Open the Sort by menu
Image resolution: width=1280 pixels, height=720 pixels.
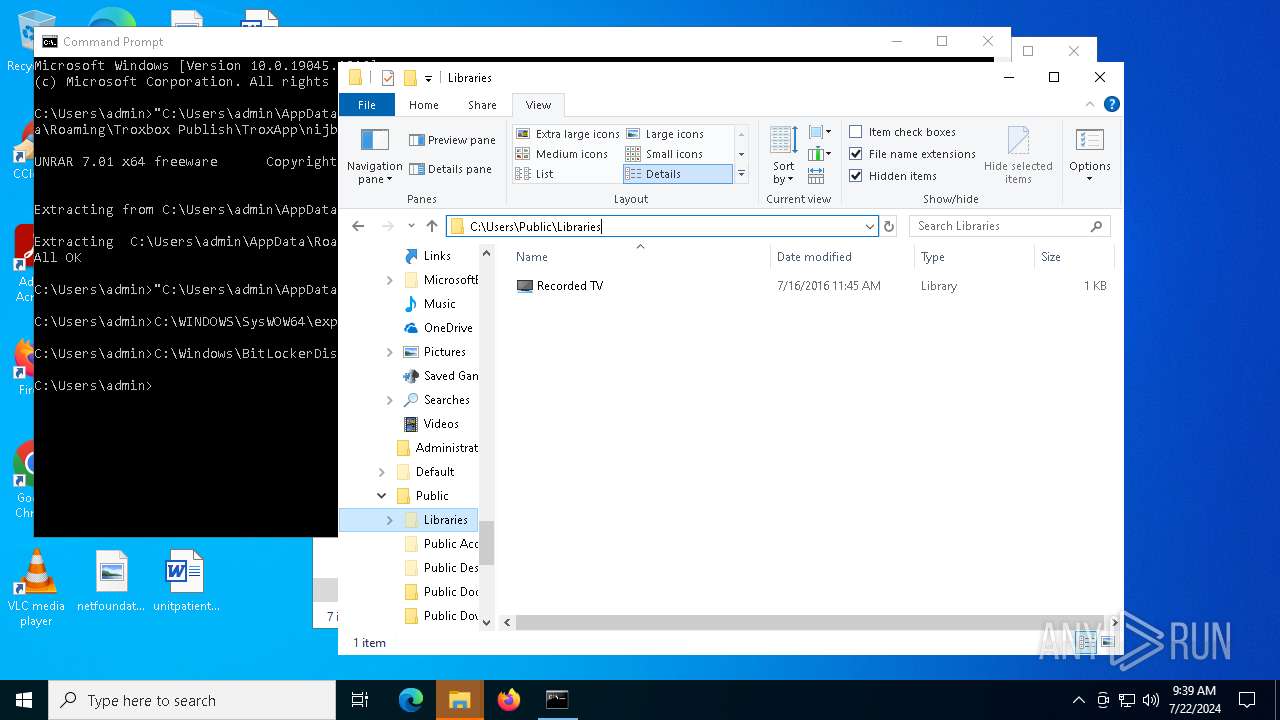click(x=783, y=155)
